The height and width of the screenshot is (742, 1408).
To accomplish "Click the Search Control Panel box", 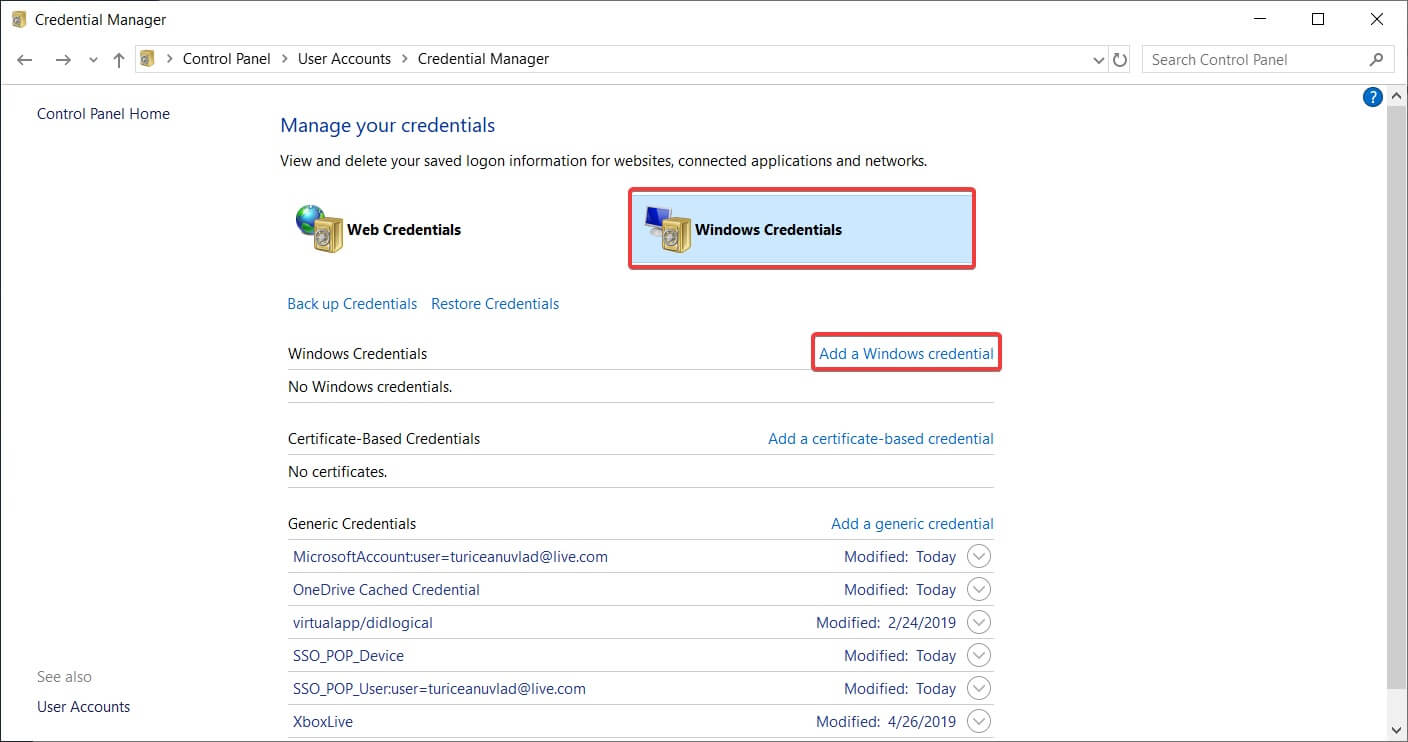I will coord(1267,60).
